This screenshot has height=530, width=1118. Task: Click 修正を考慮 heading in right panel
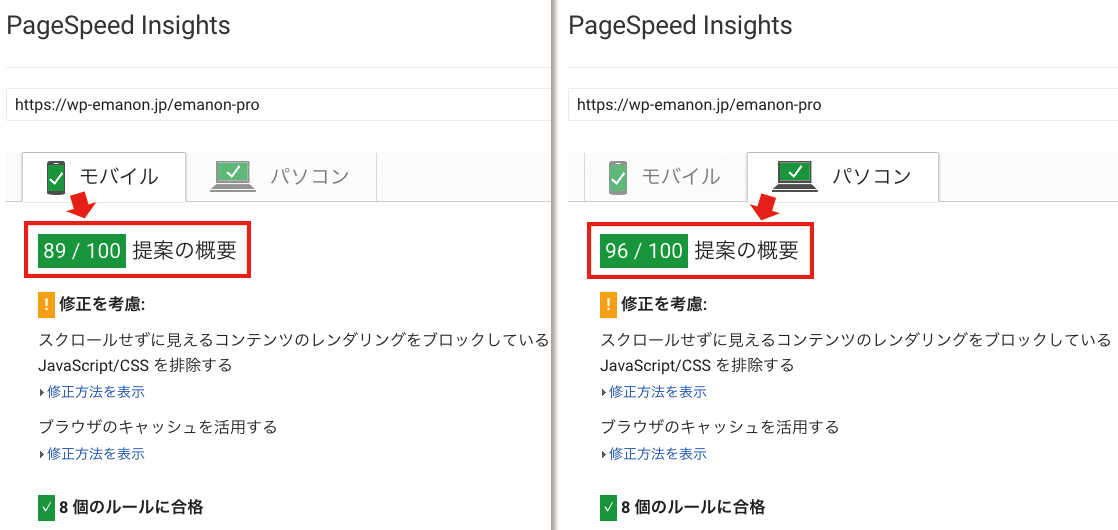[665, 305]
